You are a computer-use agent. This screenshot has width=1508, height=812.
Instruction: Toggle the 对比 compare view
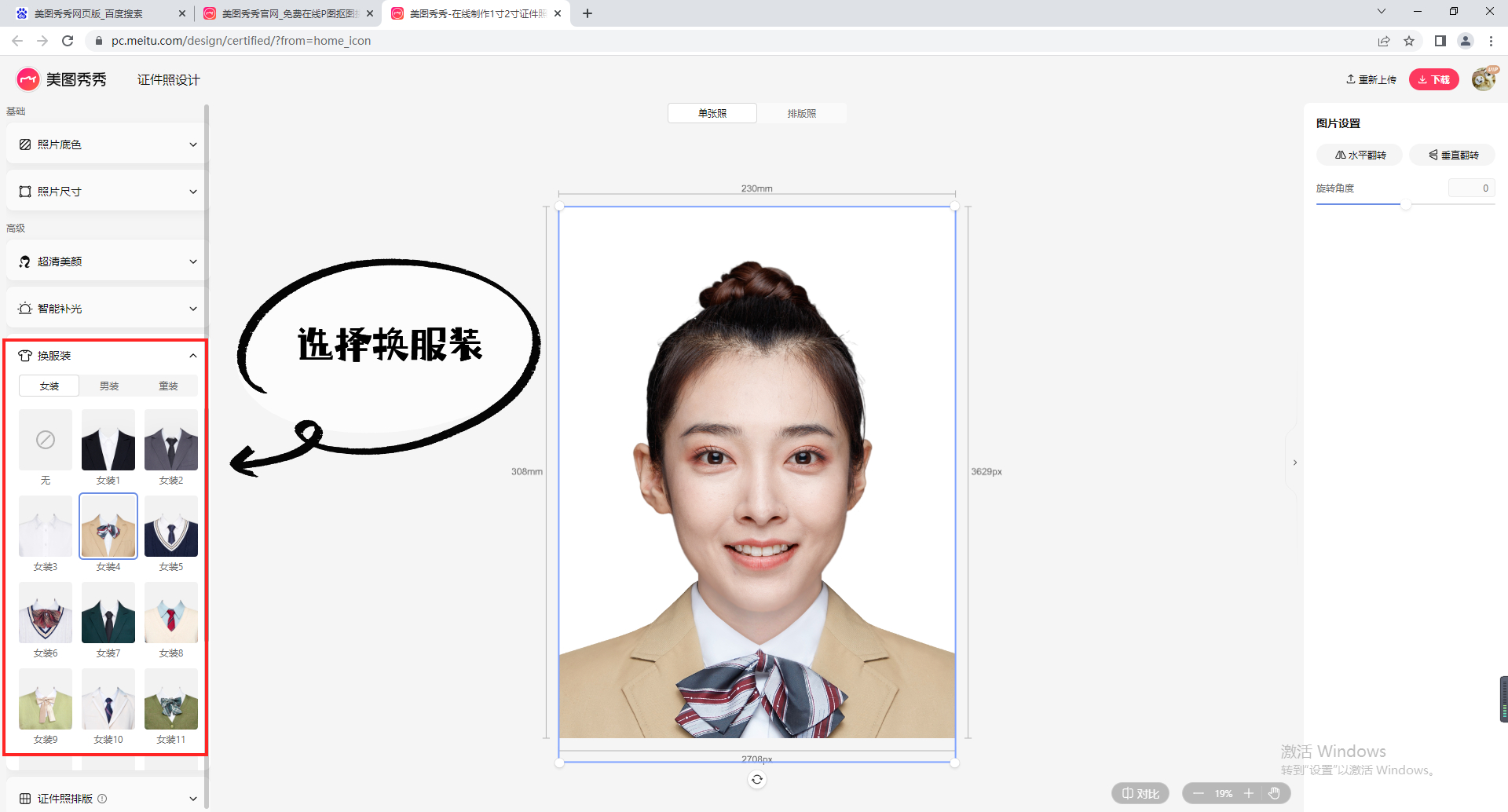pyautogui.click(x=1140, y=793)
